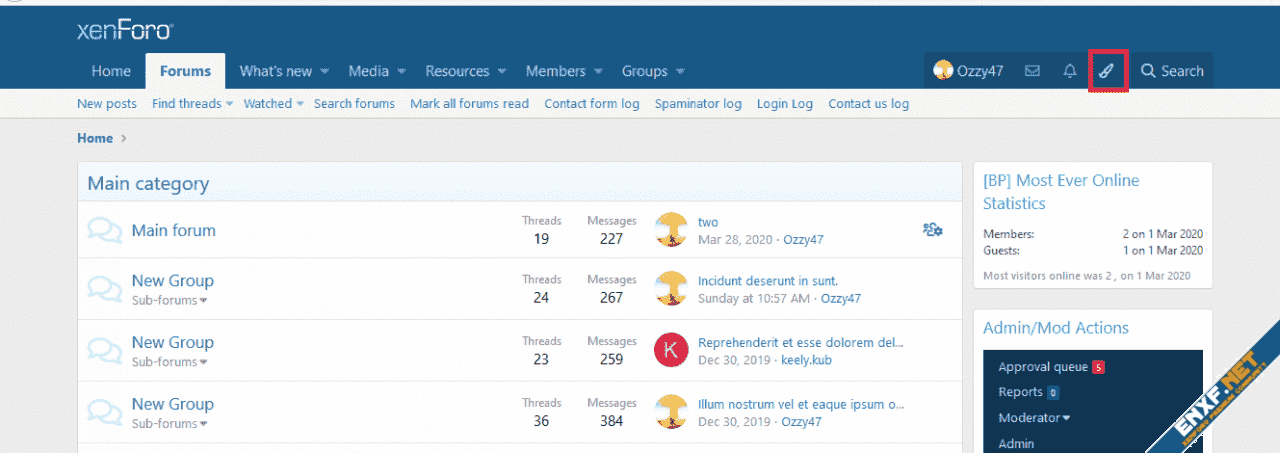Image resolution: width=1280 pixels, height=453 pixels.
Task: Open the Spaminator log
Action: point(698,104)
